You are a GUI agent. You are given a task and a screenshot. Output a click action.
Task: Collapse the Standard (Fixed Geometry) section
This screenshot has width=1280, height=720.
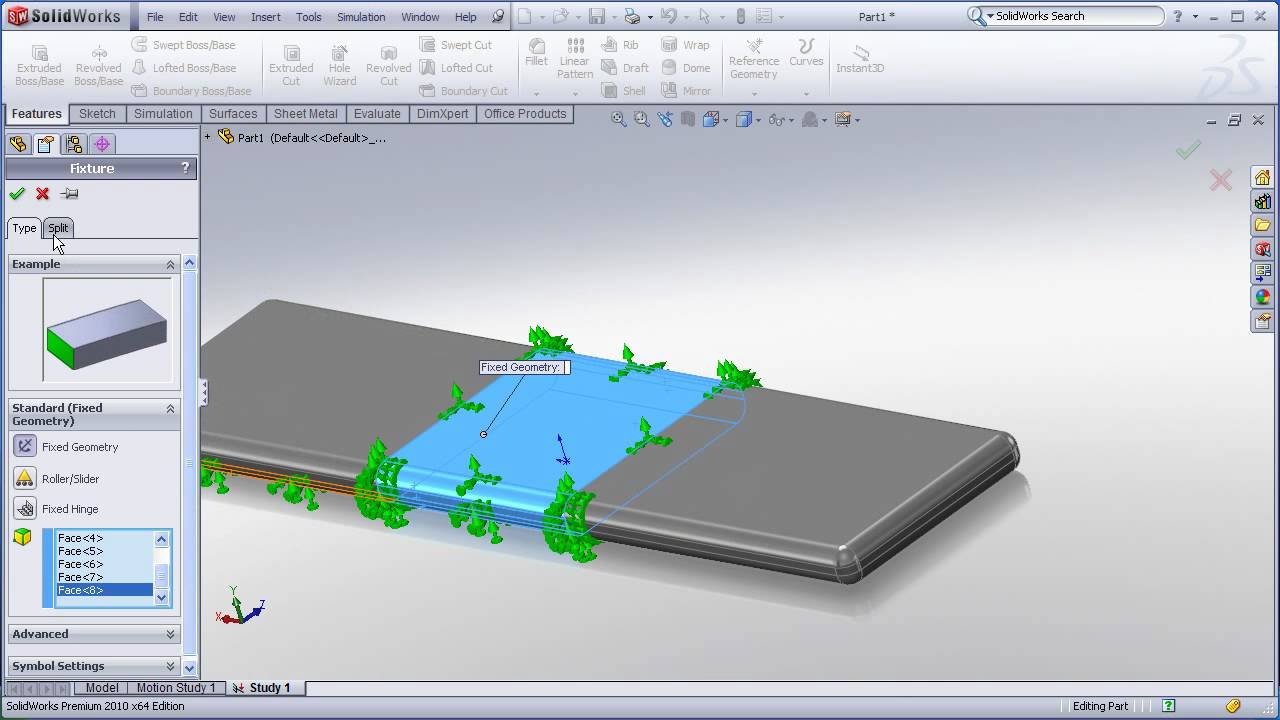click(x=170, y=408)
